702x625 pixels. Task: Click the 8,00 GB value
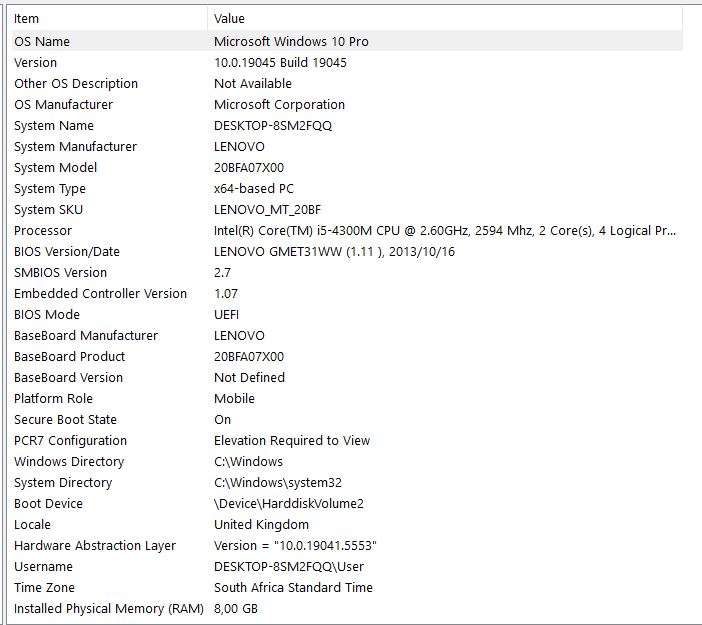236,610
